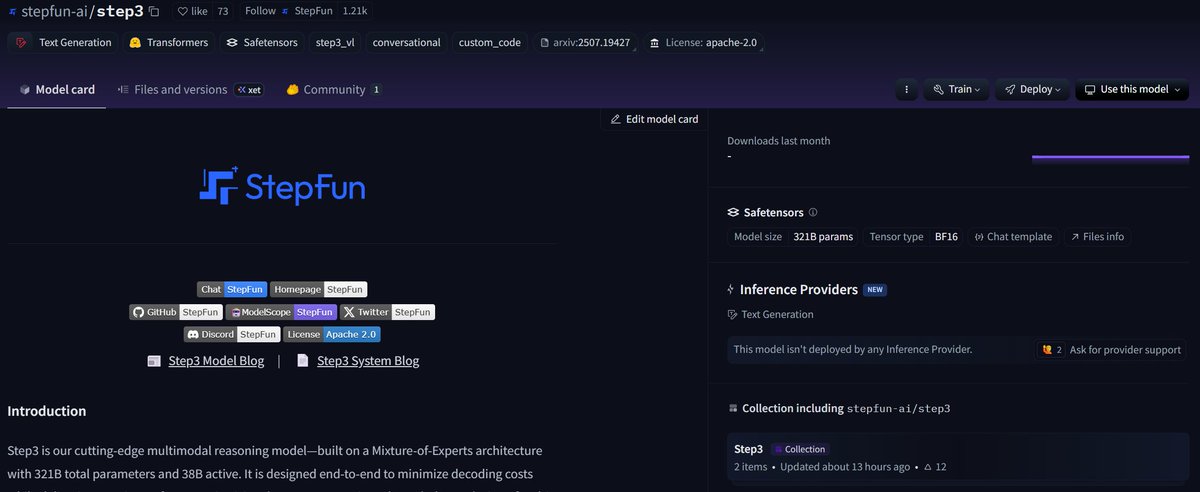Copy model name icon next to step3
Image resolution: width=1200 pixels, height=492 pixels.
(x=153, y=12)
